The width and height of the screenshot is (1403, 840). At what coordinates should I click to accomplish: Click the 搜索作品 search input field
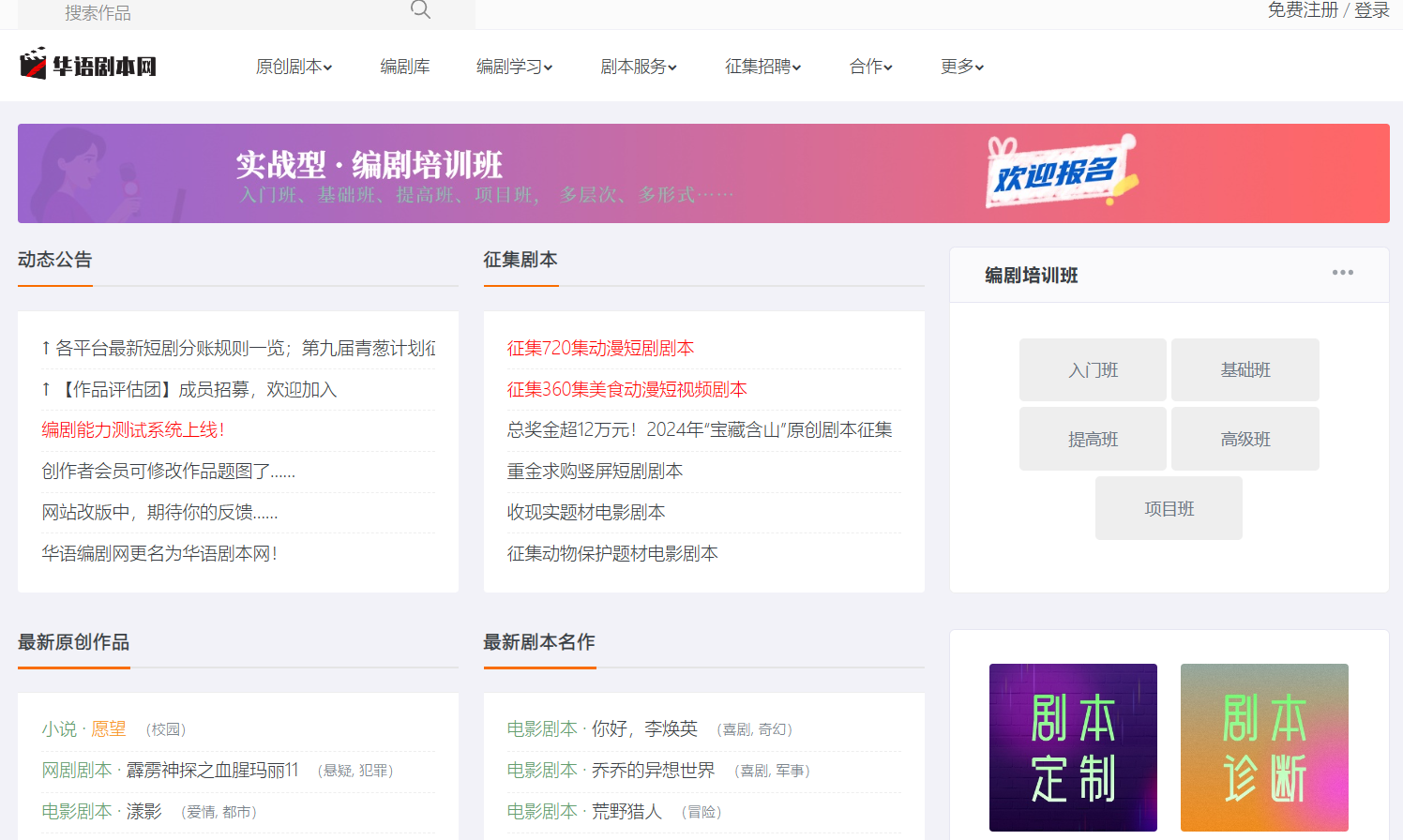tap(225, 12)
